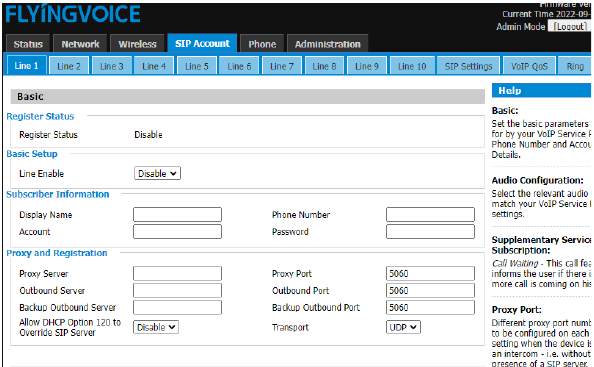The width and height of the screenshot is (594, 367).
Task: Focus the Phone Number input field
Action: (x=430, y=214)
